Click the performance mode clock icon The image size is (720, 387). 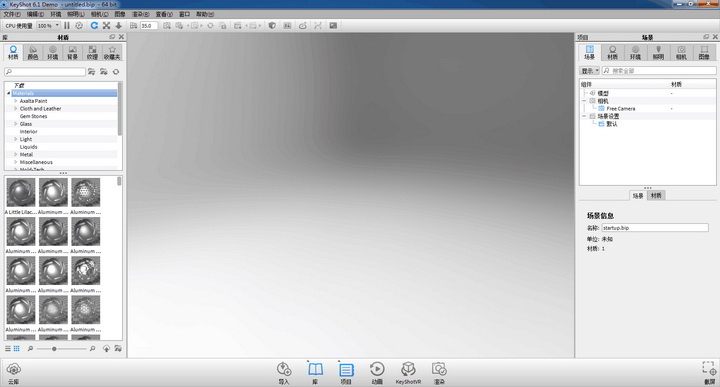79,26
